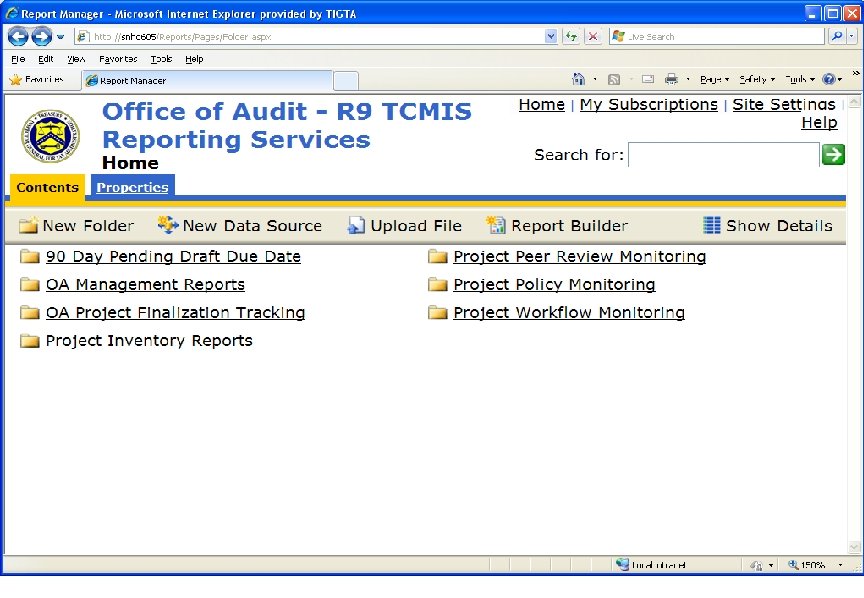Image resolution: width=864 pixels, height=598 pixels.
Task: Click the Project Workflow Monitoring folder icon
Action: [x=438, y=313]
